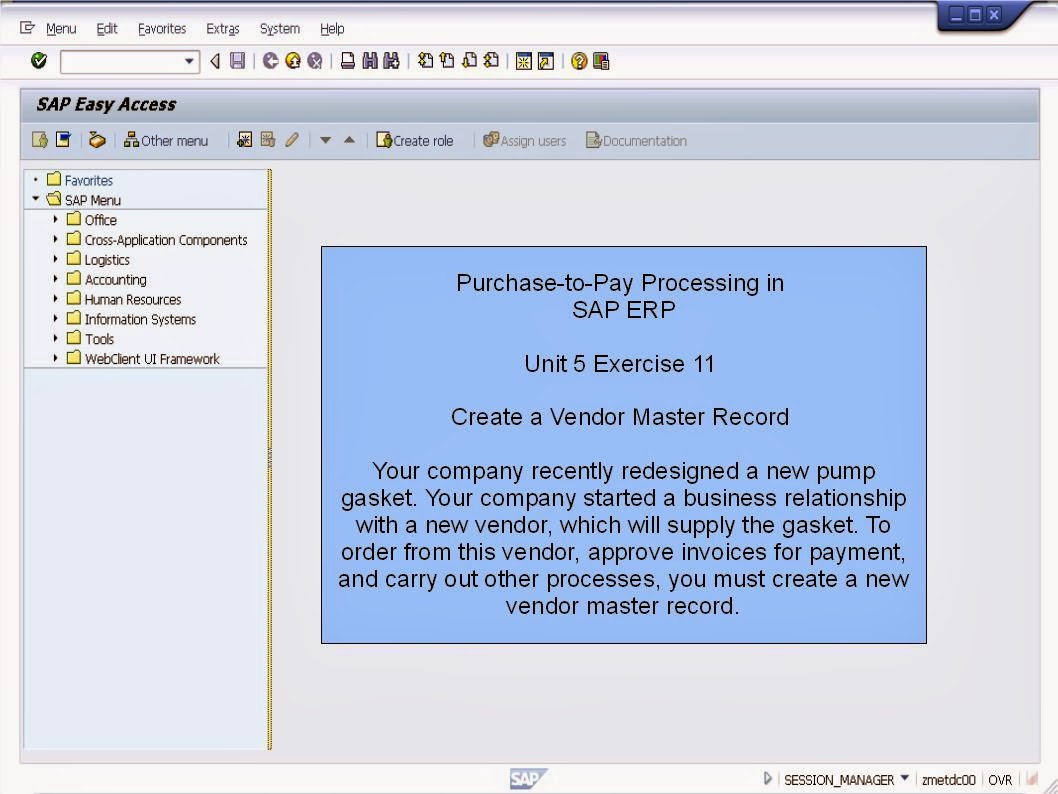Screen dimensions: 1058x794
Task: Select the Accounting tree item label
Action: click(x=115, y=279)
